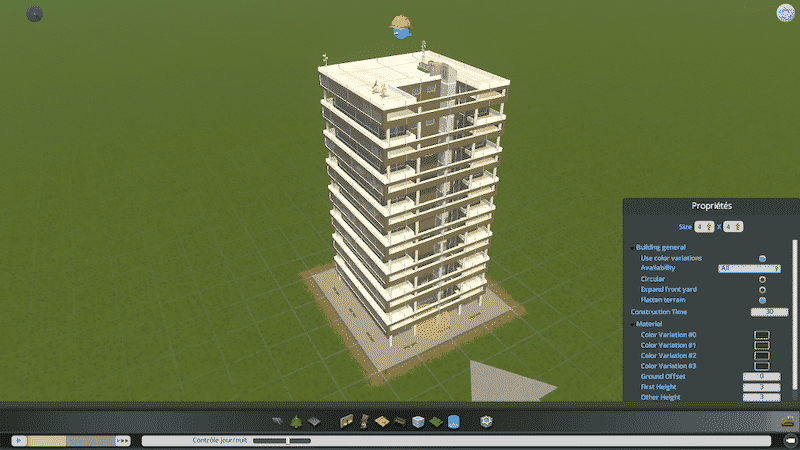Viewport: 800px width, 450px height.
Task: Click the chirper bird icon above building
Action: [402, 29]
